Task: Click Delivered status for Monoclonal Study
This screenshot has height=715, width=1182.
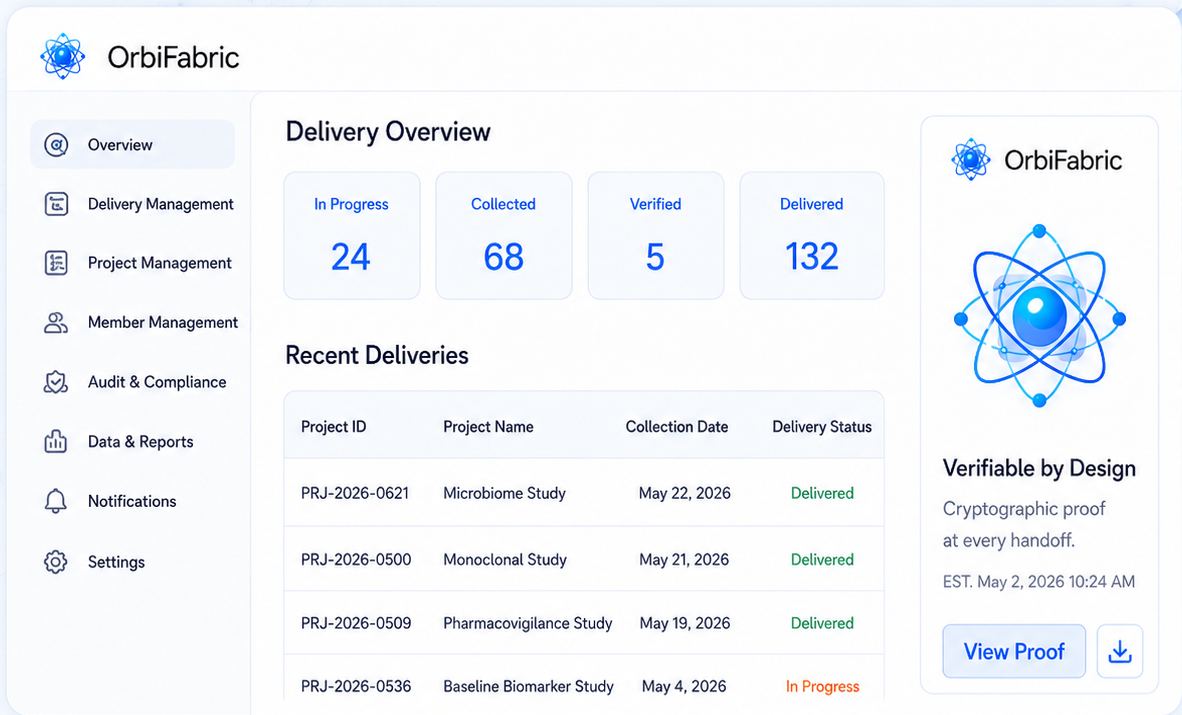Action: pos(822,560)
